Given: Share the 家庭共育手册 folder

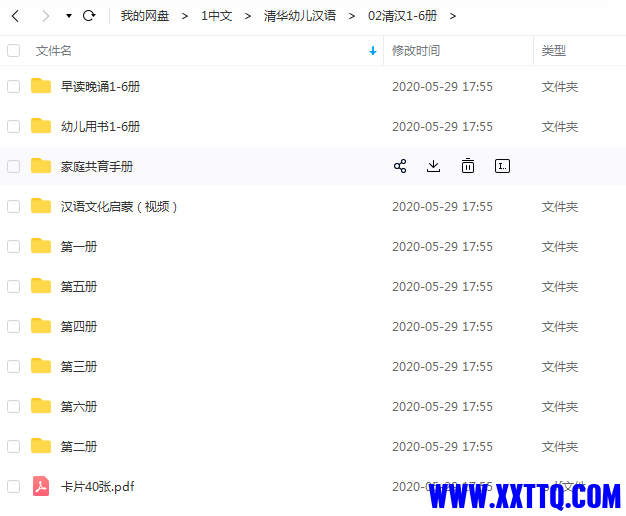Looking at the screenshot, I should click(x=400, y=166).
